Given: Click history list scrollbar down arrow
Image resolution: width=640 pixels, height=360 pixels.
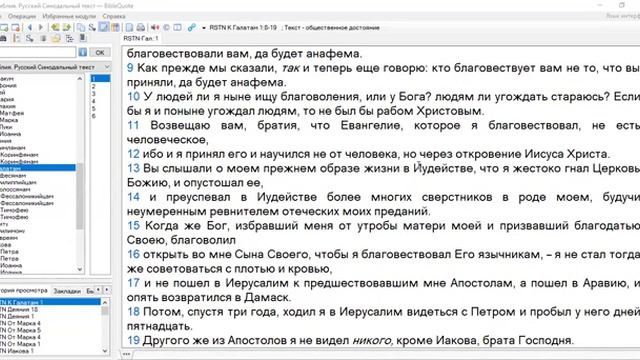Looking at the screenshot, I should (105, 351).
